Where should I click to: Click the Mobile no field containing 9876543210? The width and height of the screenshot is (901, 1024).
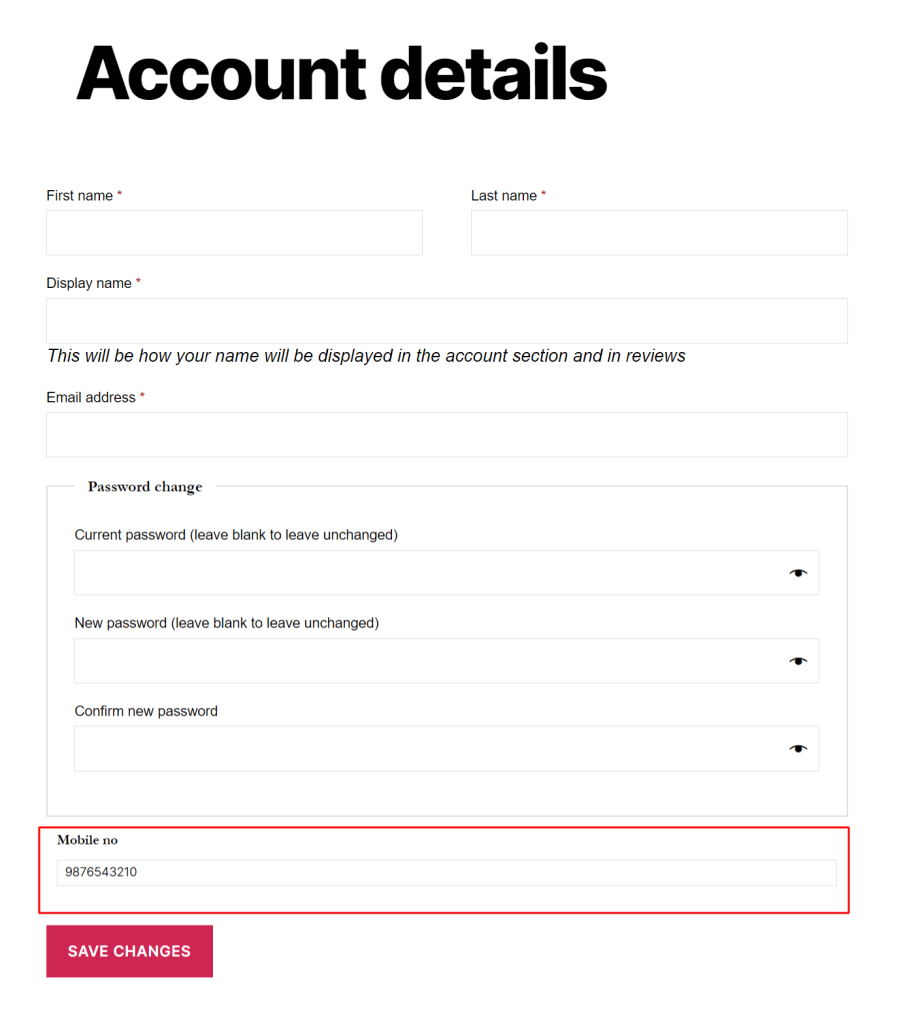(x=446, y=873)
